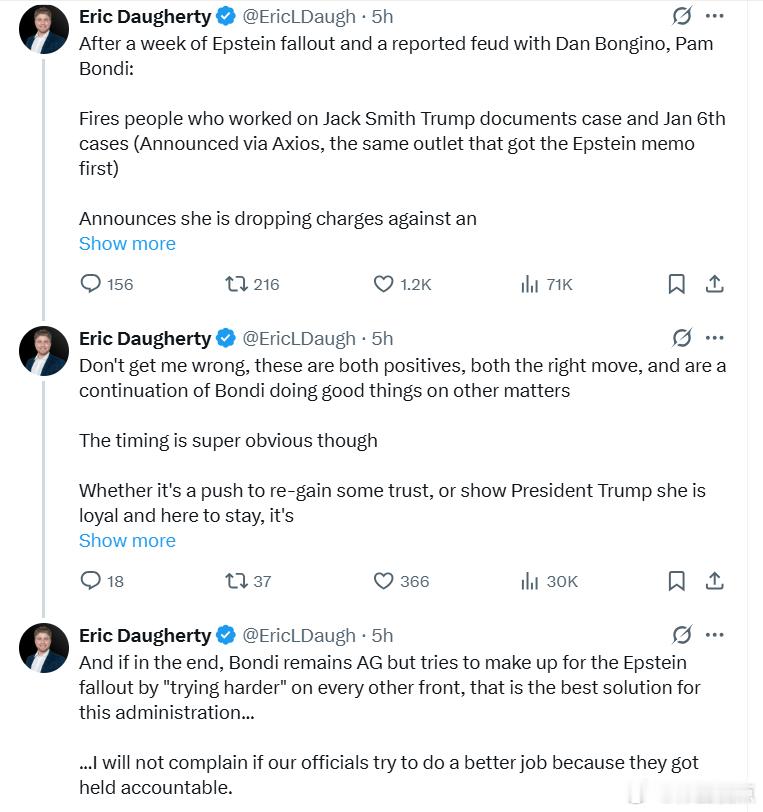Open Grok explain icon on third tweet
The image size is (763, 812).
681,635
